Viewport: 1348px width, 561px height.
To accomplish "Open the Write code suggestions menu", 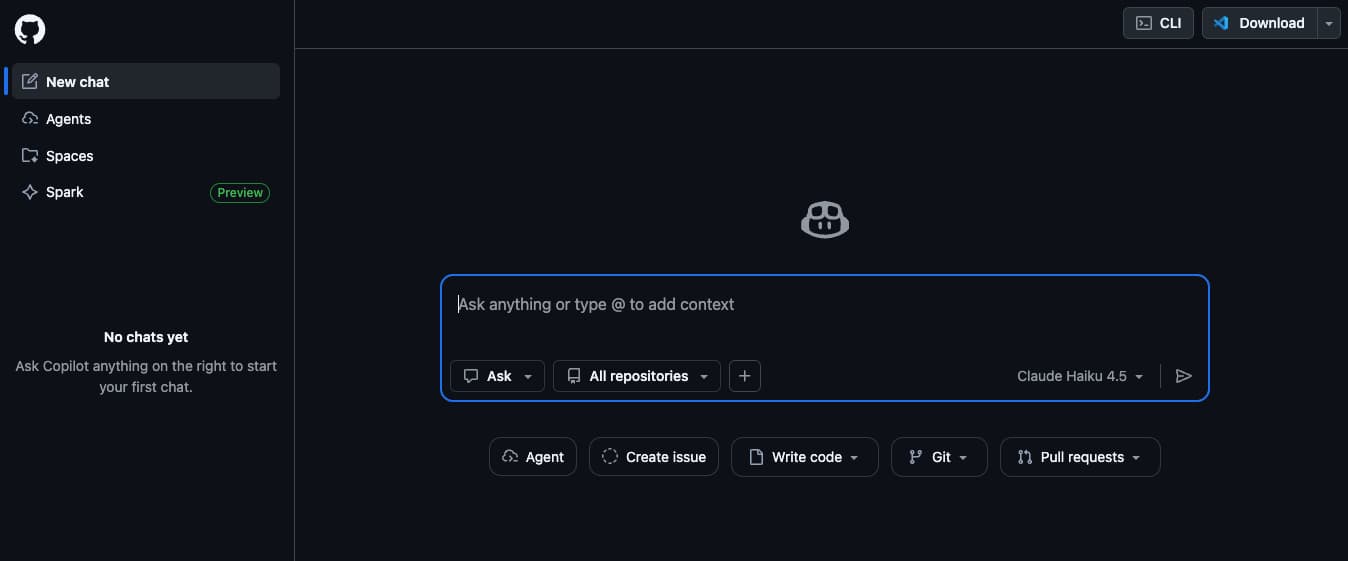I will (x=805, y=457).
